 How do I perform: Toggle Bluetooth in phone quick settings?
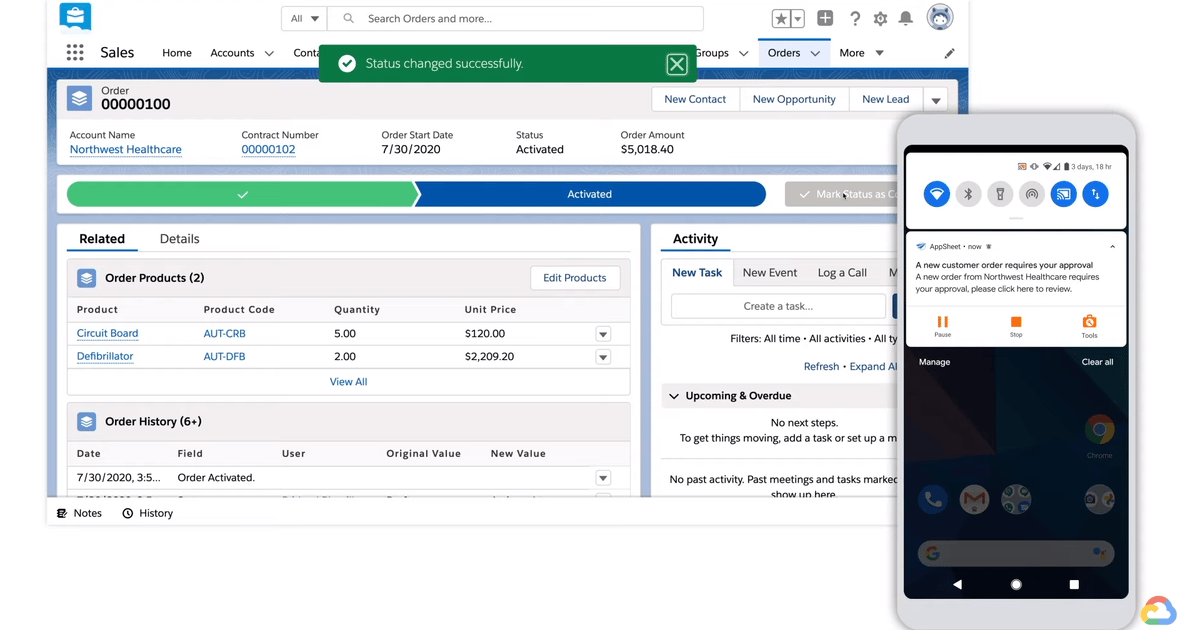pyautogui.click(x=968, y=194)
